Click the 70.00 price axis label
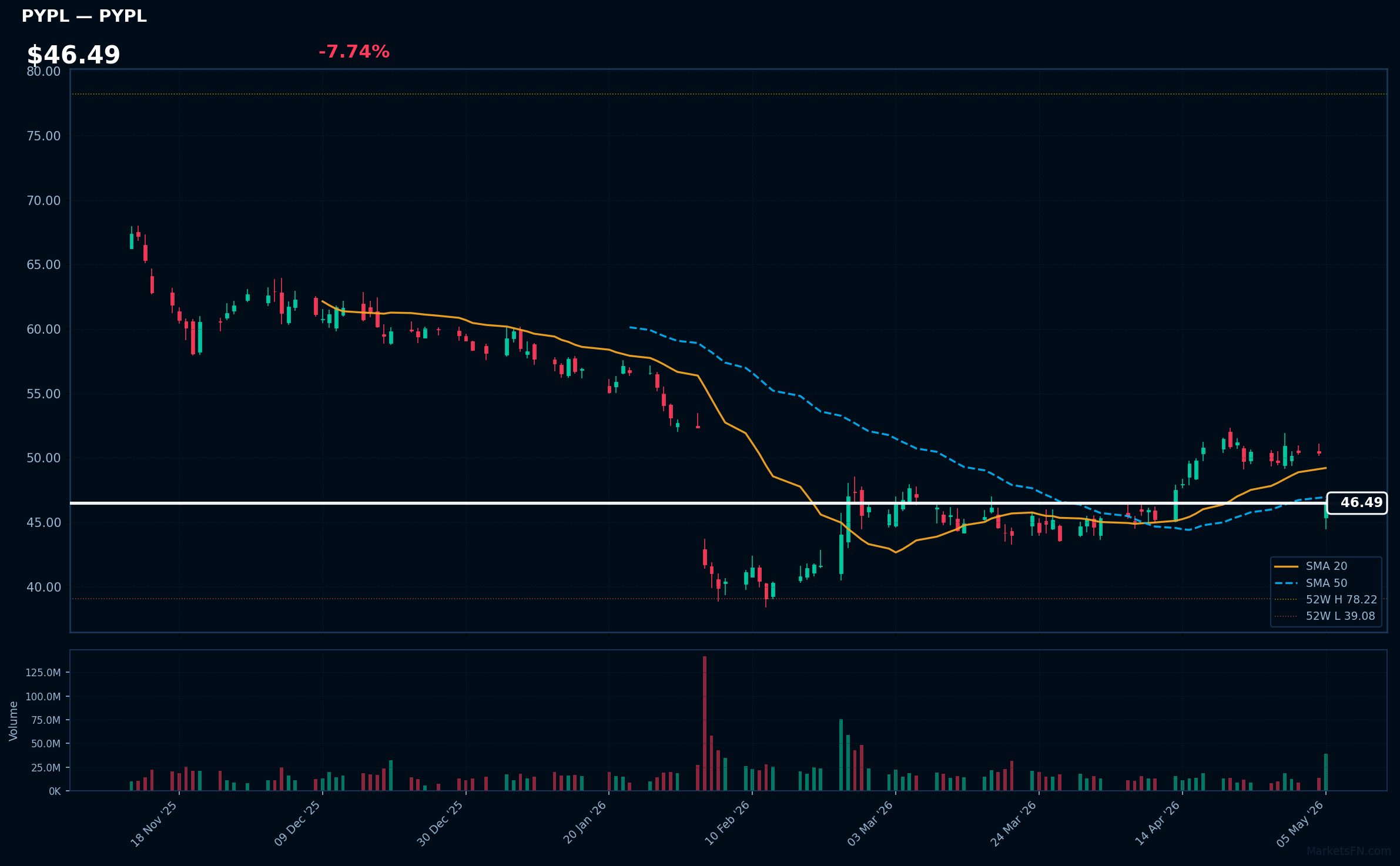This screenshot has height=866, width=1400. coord(43,201)
